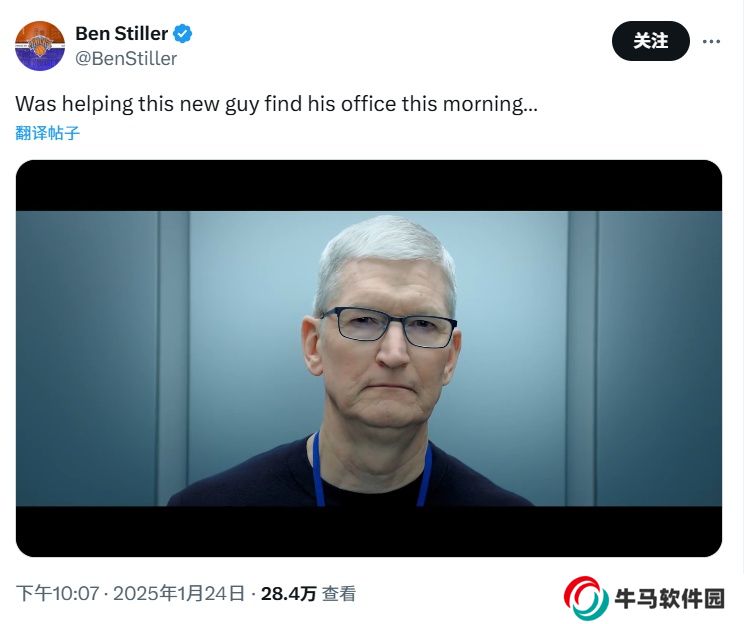Click the man's glasses in the video frame
Image resolution: width=744 pixels, height=624 pixels.
tap(388, 326)
